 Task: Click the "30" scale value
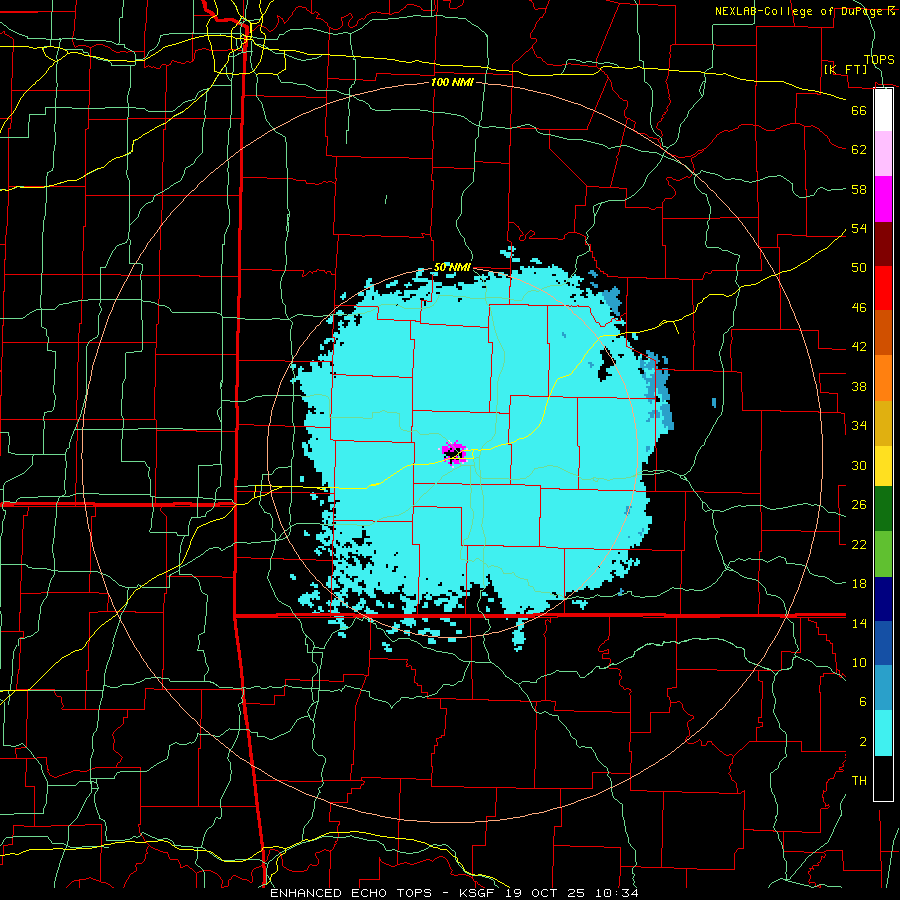859,465
